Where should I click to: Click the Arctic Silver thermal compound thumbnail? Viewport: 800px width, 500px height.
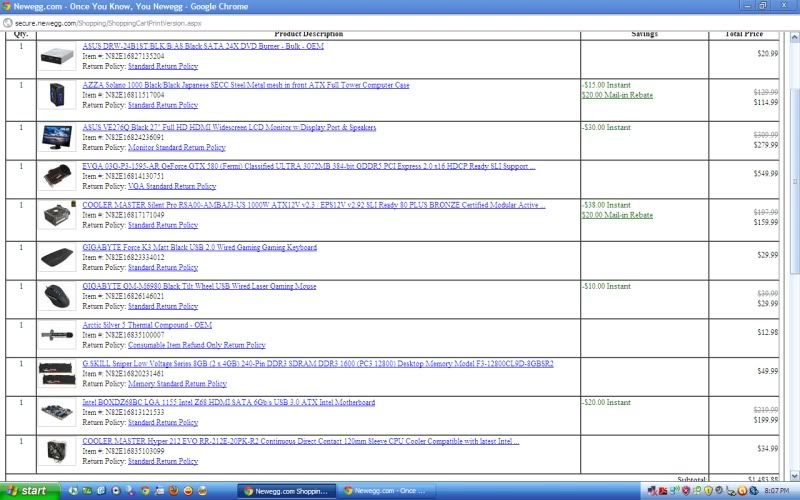click(57, 335)
